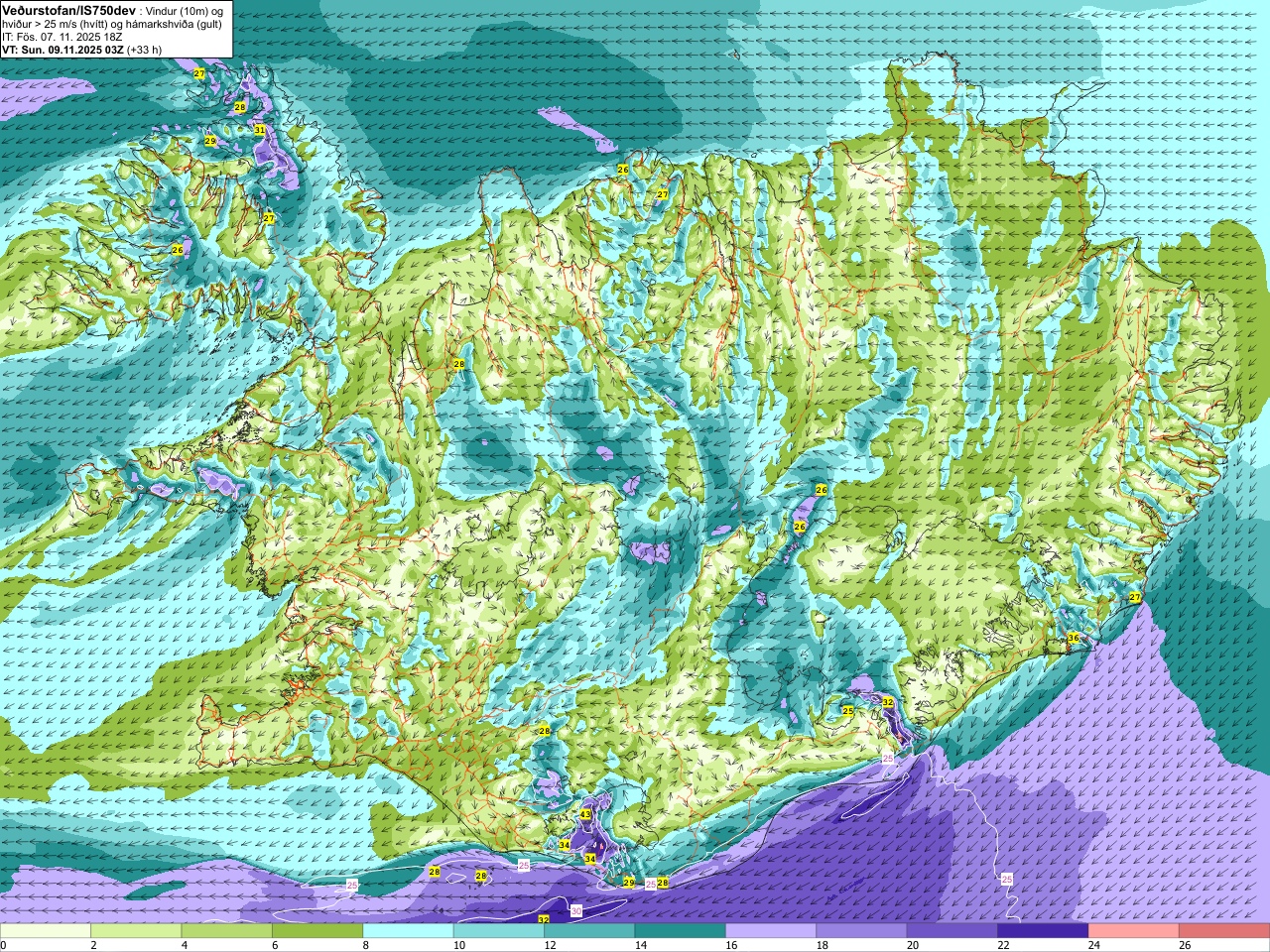
Task: Pick the 20–22 m/s violet legend swatch
Action: pos(952,931)
